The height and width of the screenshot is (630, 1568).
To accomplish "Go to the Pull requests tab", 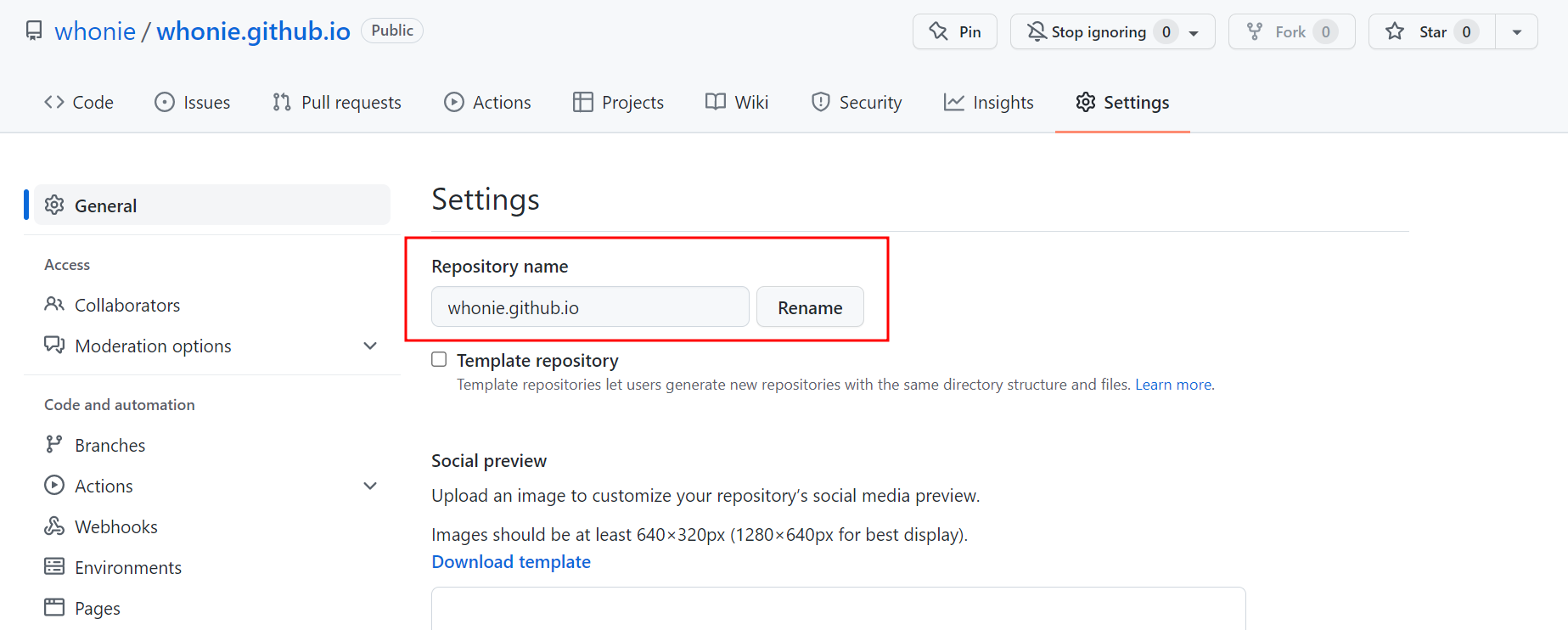I will (337, 102).
